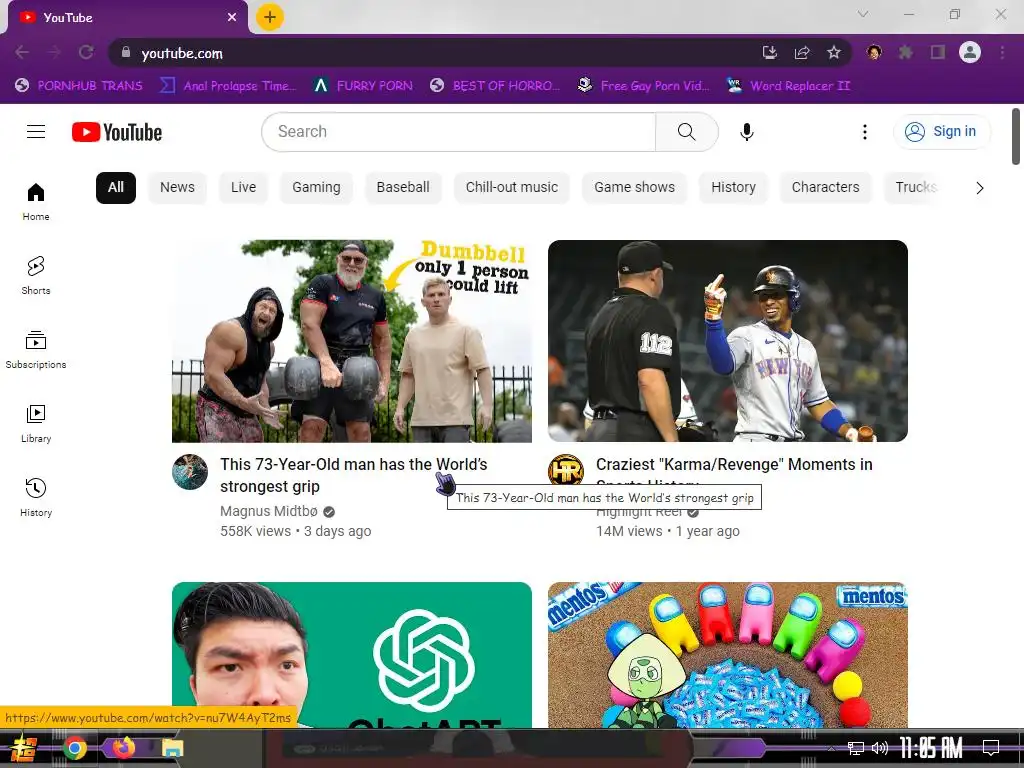Close the YouTube browser tab

coord(232,17)
